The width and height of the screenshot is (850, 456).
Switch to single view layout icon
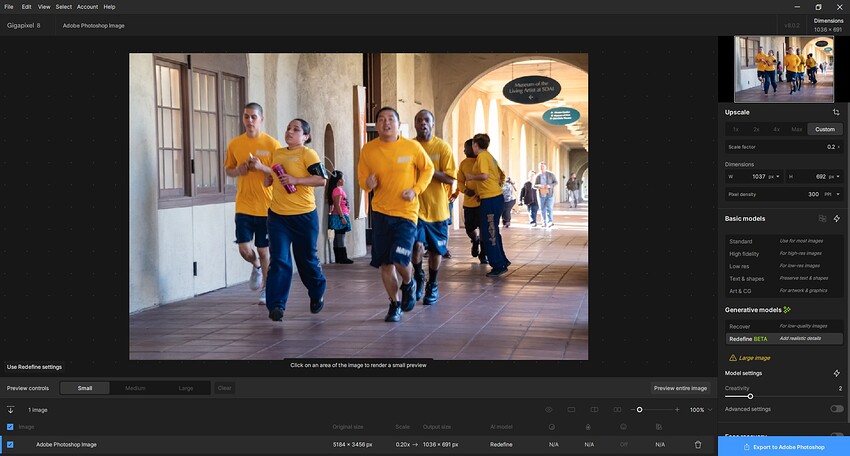(x=571, y=410)
